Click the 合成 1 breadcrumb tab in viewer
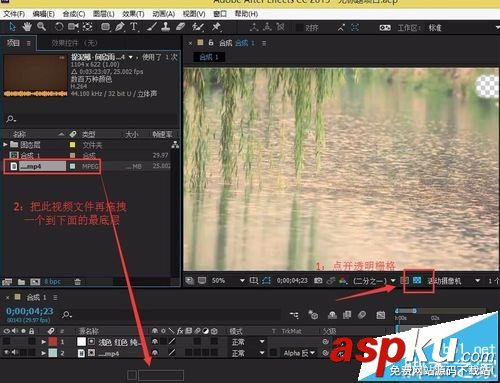 click(209, 57)
